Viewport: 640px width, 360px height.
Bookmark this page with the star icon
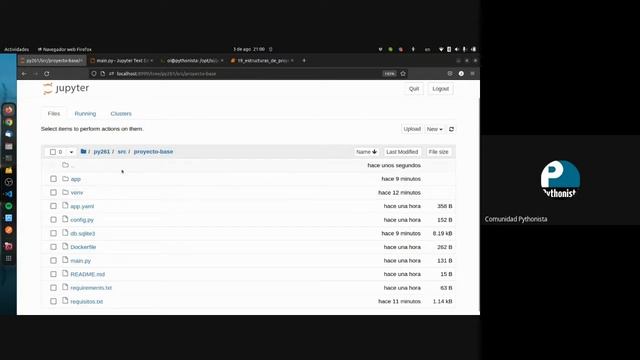coord(403,73)
